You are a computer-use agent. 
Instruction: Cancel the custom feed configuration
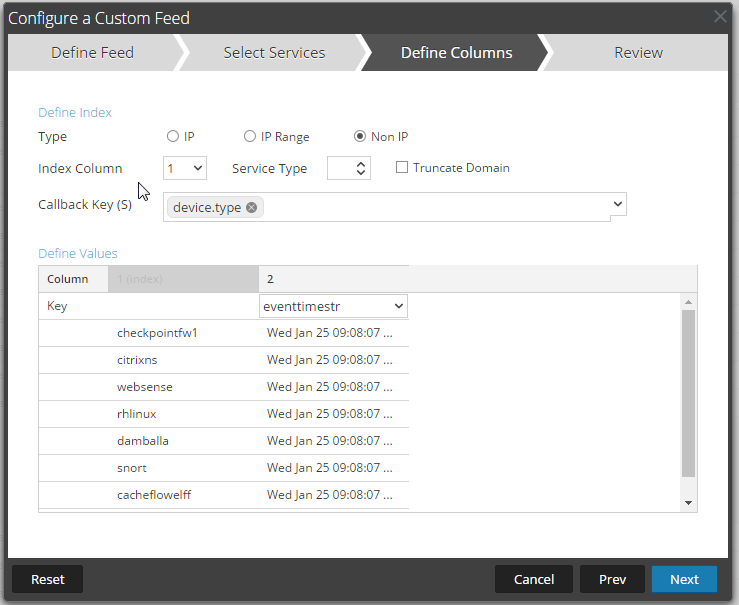click(534, 579)
